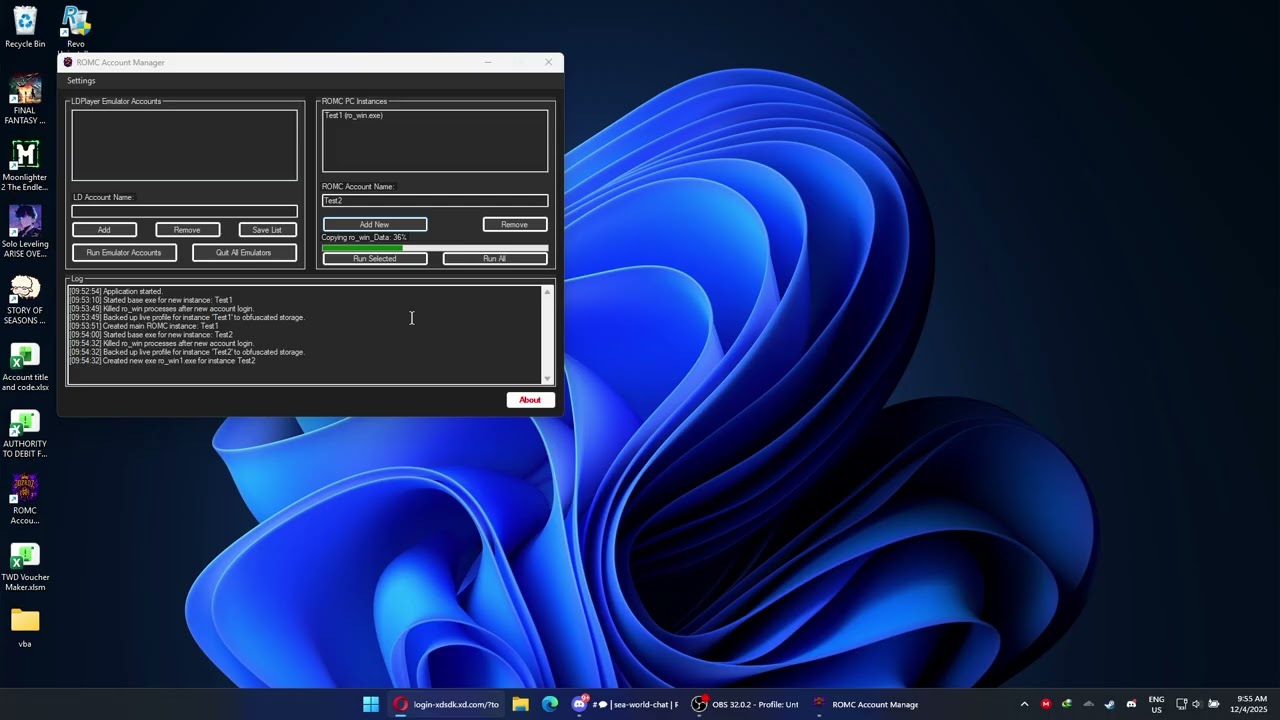
Task: Select the FINAL FANTASY desktop shortcut
Action: (25, 100)
